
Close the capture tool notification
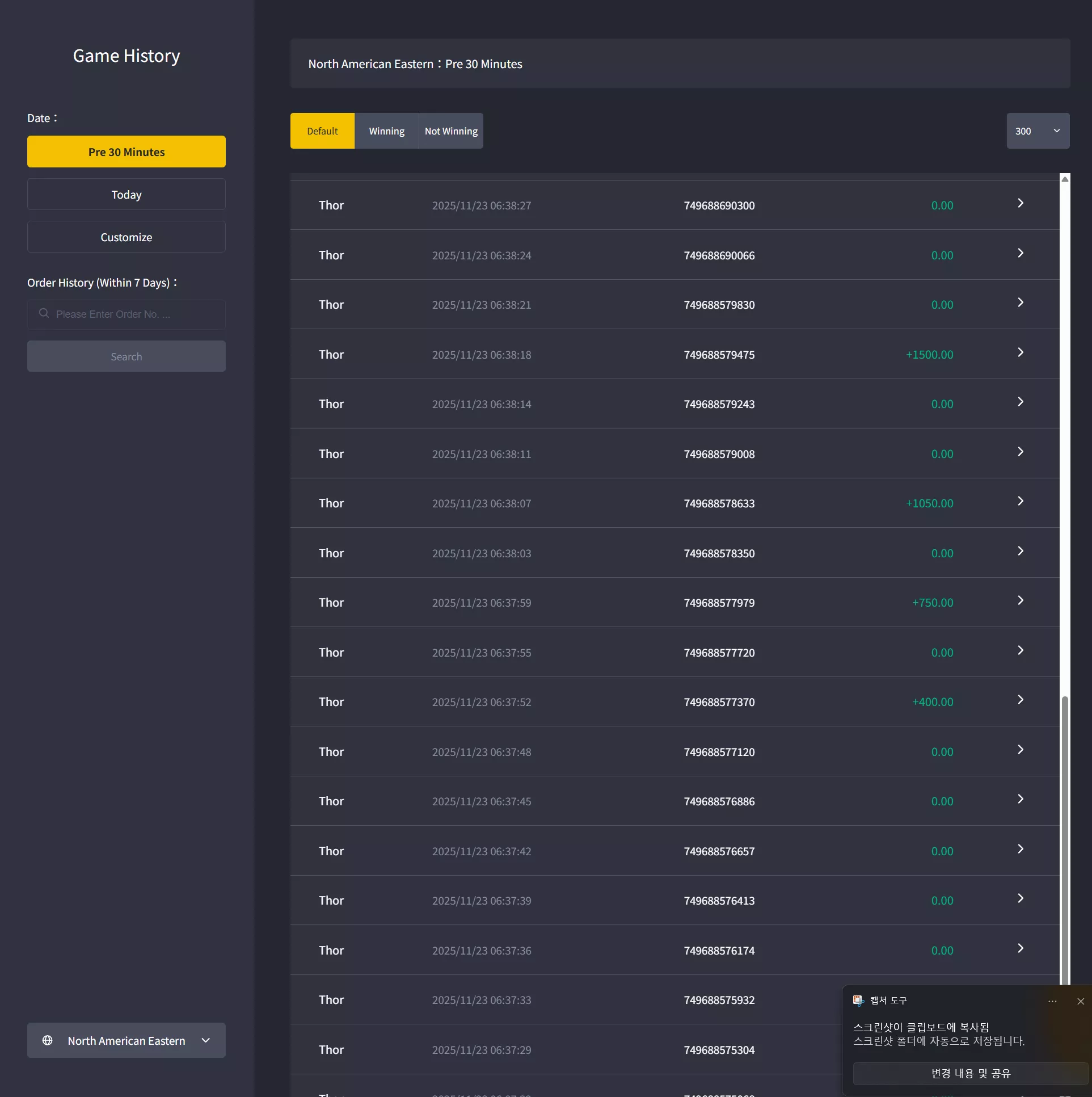pos(1081,1002)
